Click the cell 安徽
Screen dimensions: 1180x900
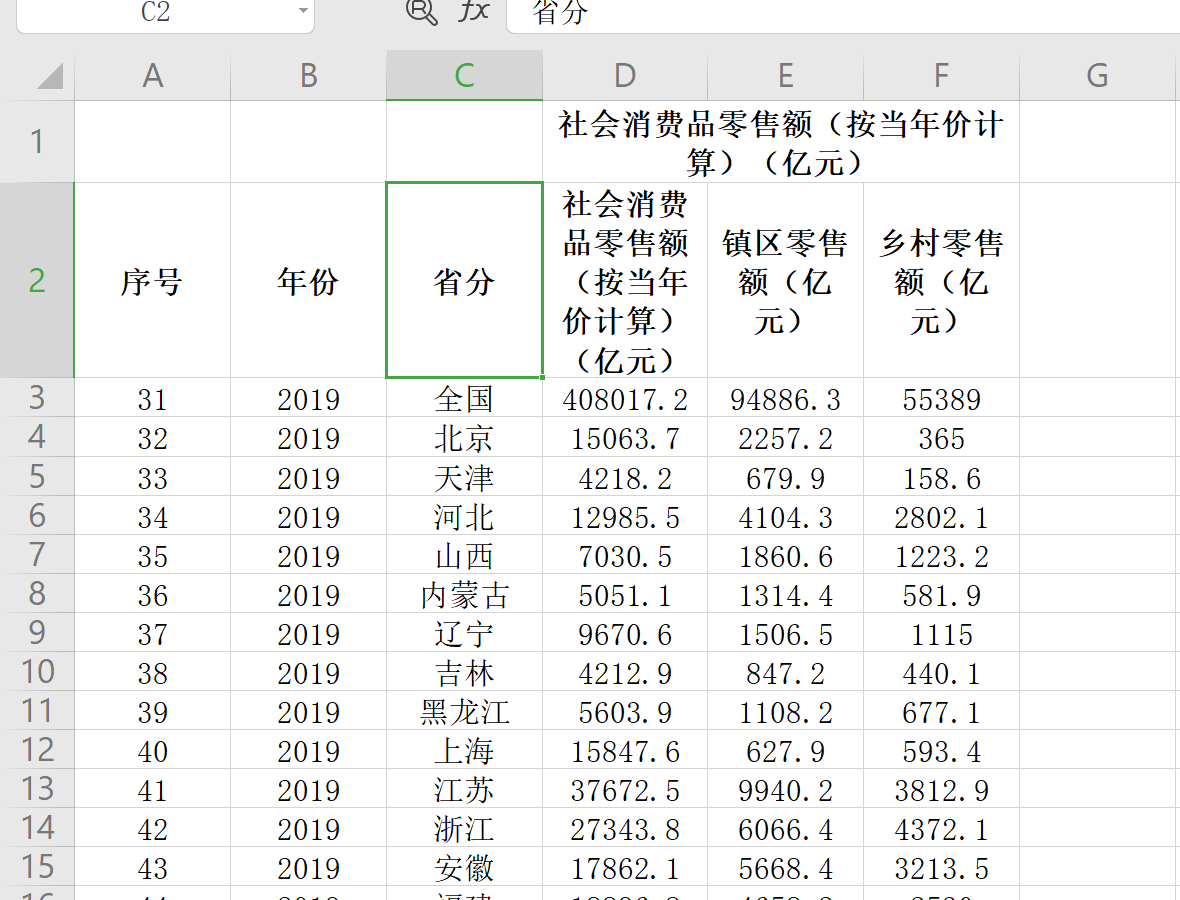tap(464, 868)
